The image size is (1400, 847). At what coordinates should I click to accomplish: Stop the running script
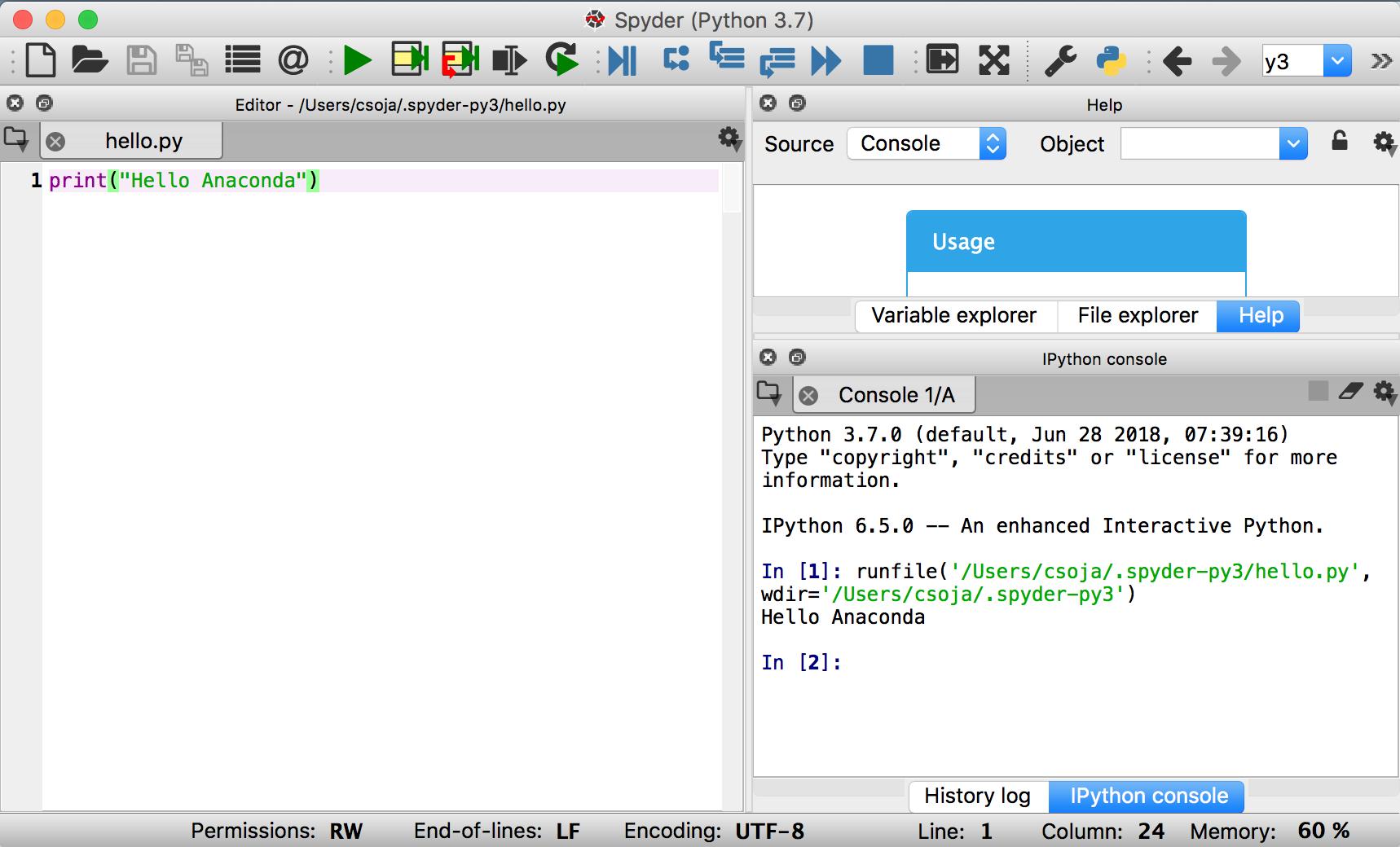point(878,59)
